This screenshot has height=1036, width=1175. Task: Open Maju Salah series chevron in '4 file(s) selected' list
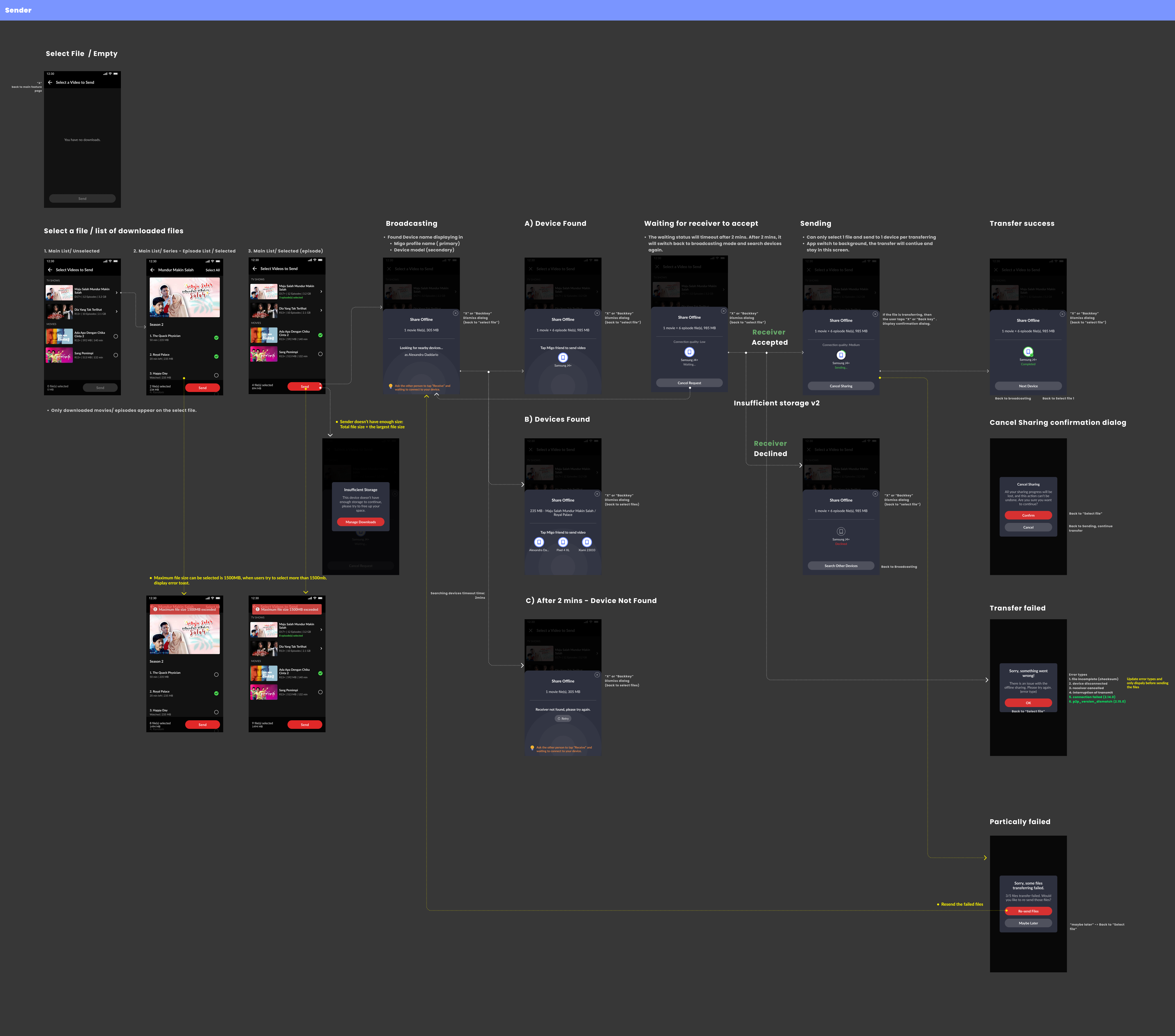321,292
